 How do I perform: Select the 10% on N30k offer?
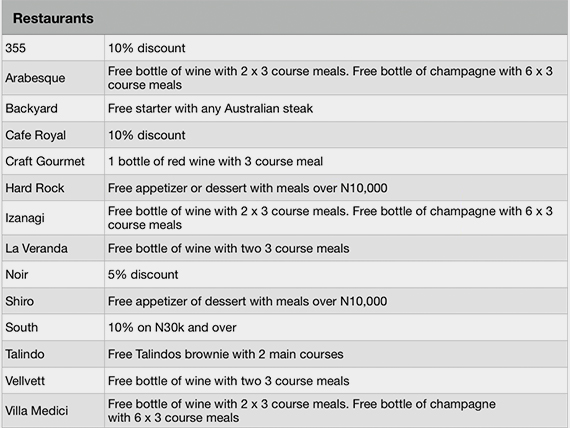[172, 328]
